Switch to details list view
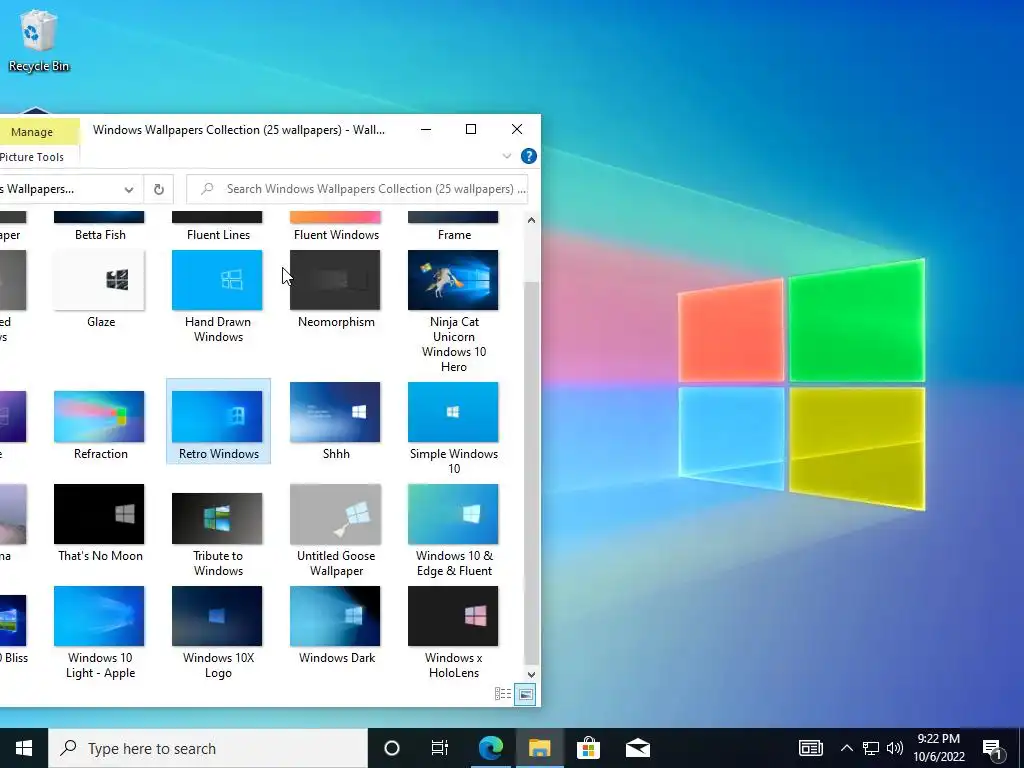This screenshot has width=1024, height=768. pos(503,694)
